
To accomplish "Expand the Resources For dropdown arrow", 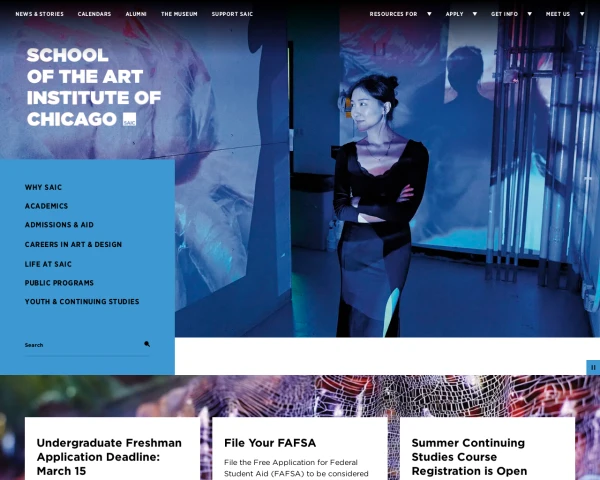I will 429,14.
